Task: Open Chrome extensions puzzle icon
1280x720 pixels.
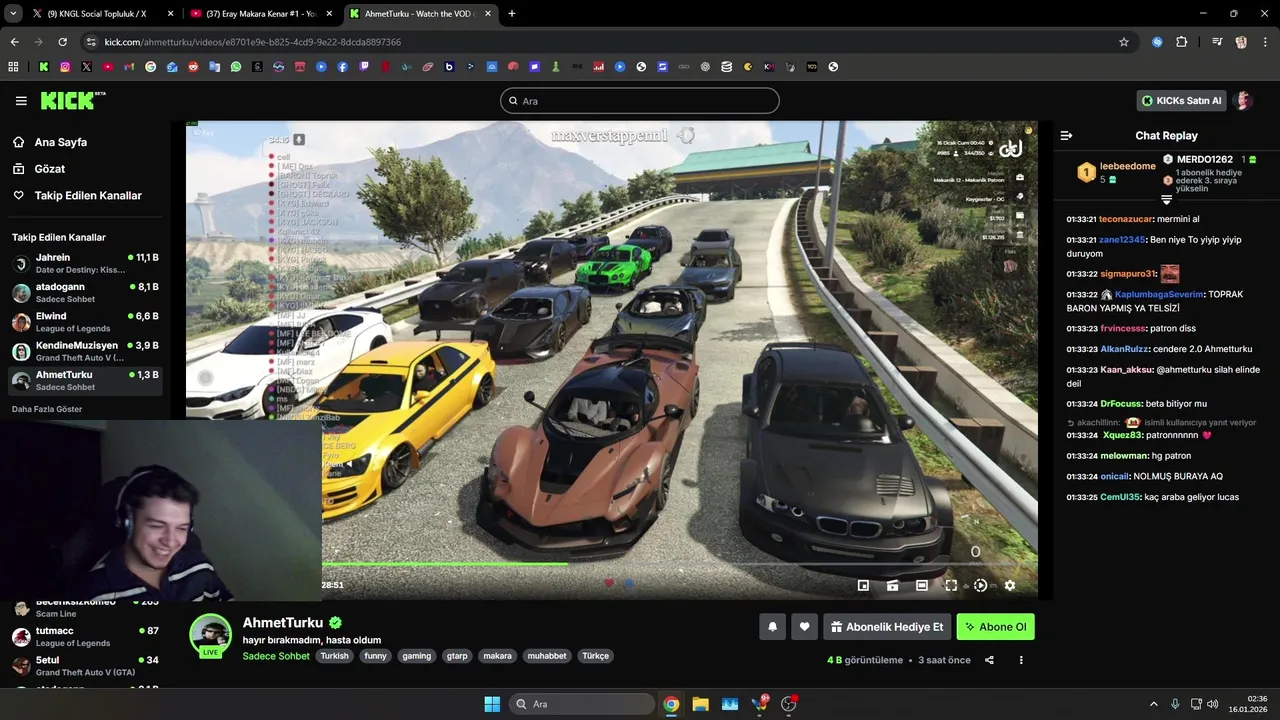Action: pyautogui.click(x=1182, y=42)
